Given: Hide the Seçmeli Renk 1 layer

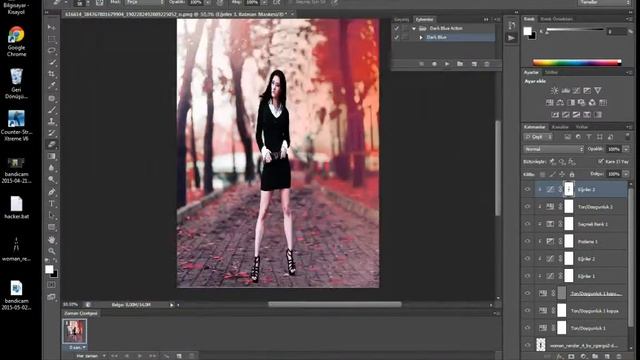Looking at the screenshot, I should click(x=527, y=224).
